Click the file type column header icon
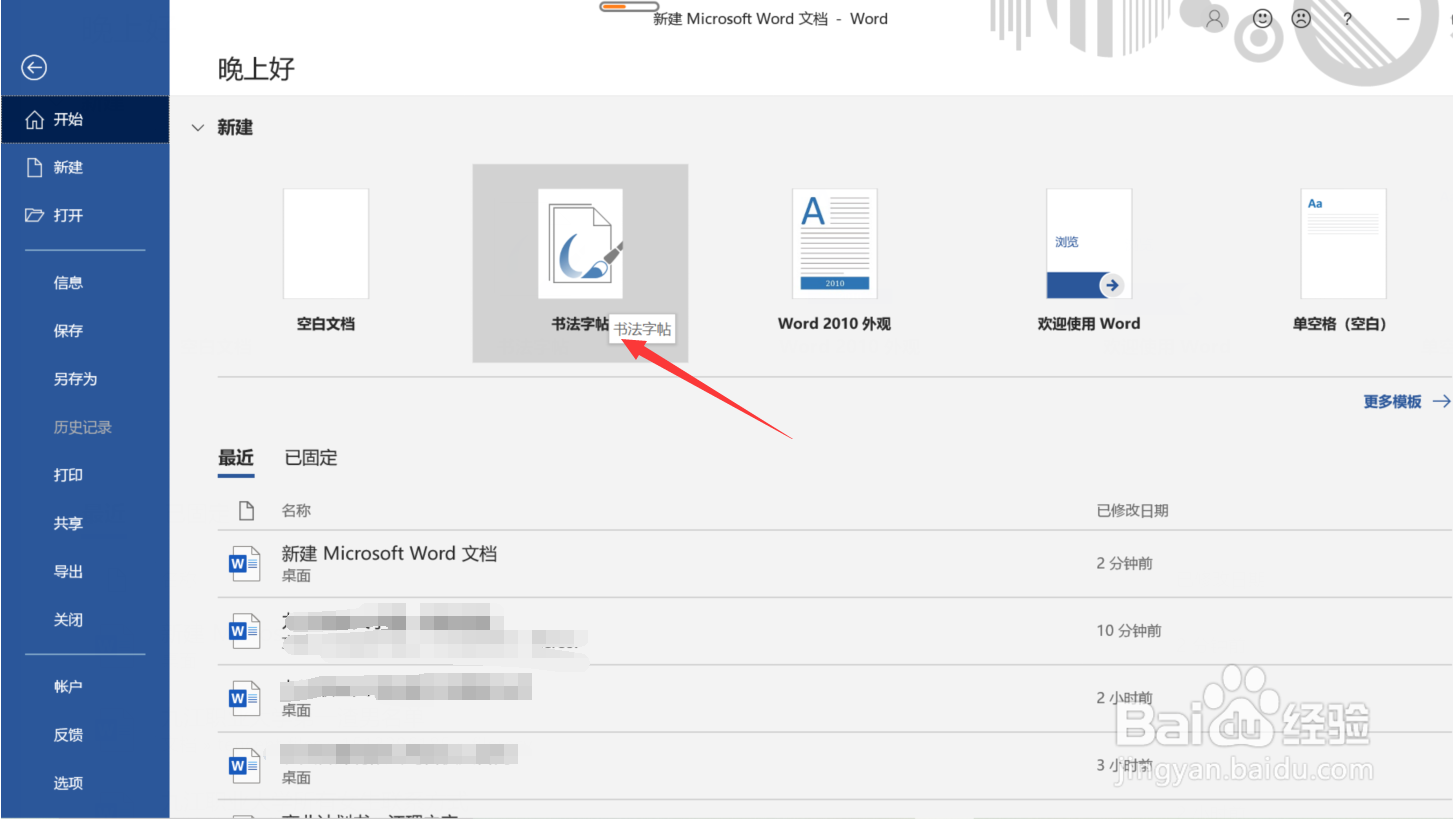The height and width of the screenshot is (819, 1453). pos(246,511)
